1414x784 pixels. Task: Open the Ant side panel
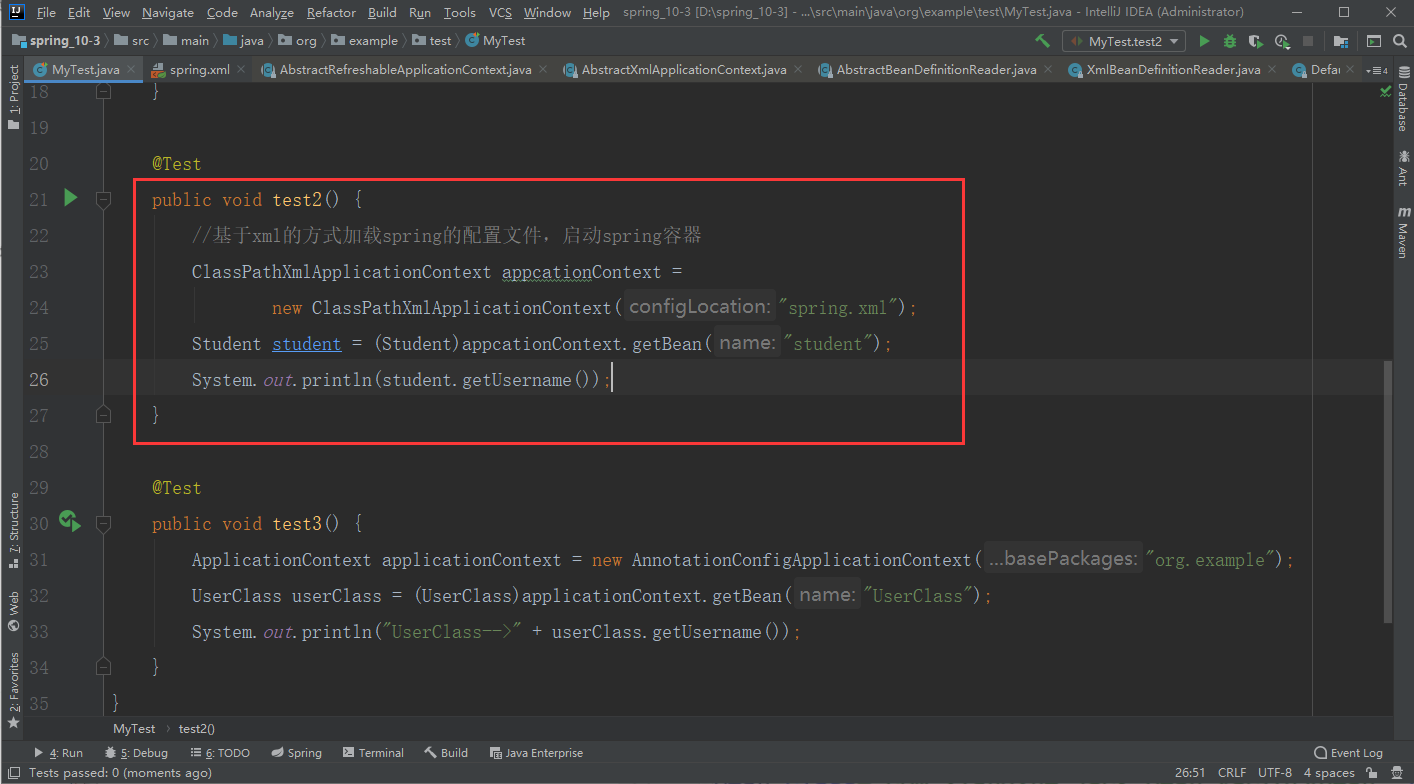1402,167
